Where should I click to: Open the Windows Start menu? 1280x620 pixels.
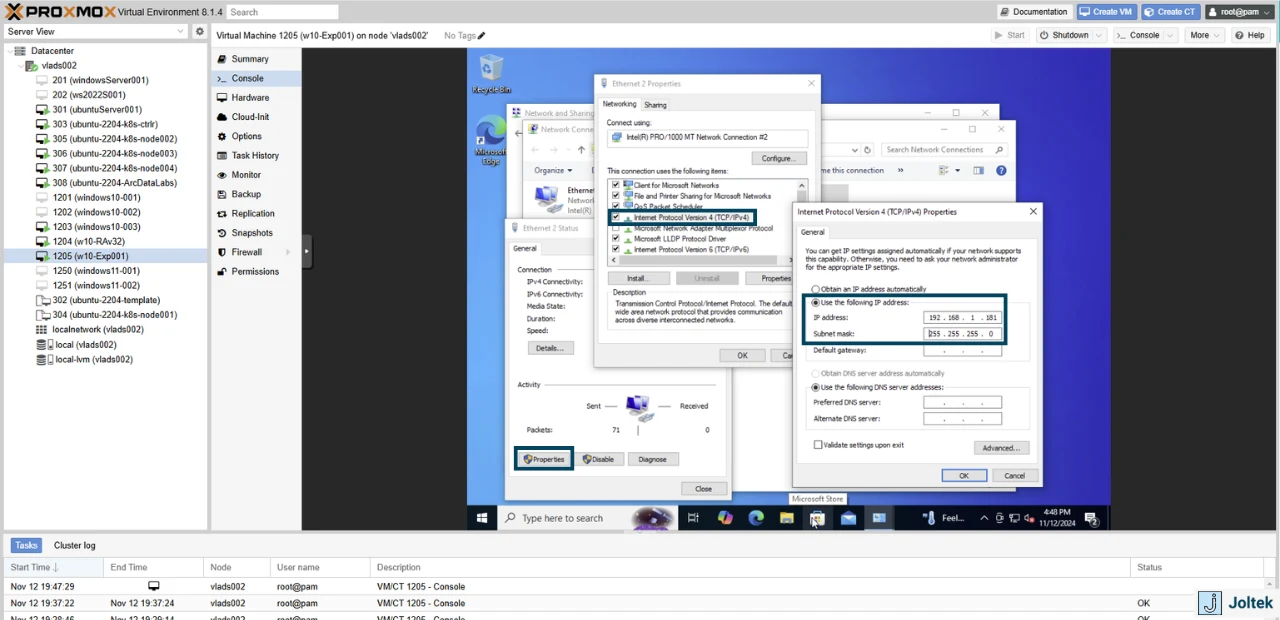point(482,518)
